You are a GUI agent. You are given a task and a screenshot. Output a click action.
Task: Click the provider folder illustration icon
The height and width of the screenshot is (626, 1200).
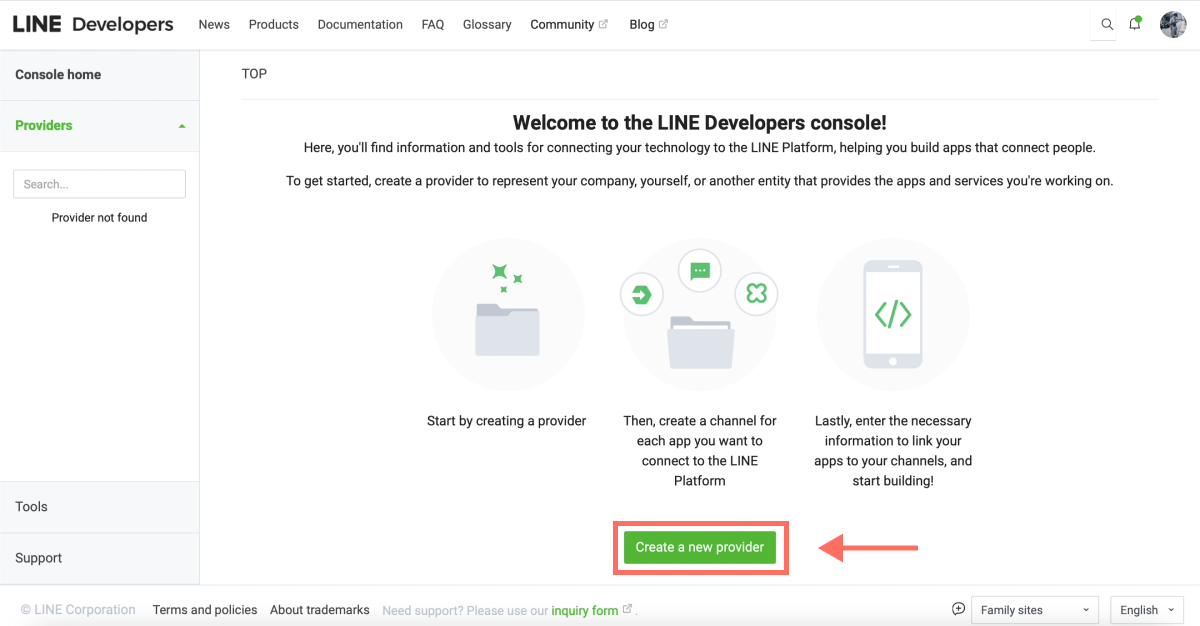(x=509, y=313)
